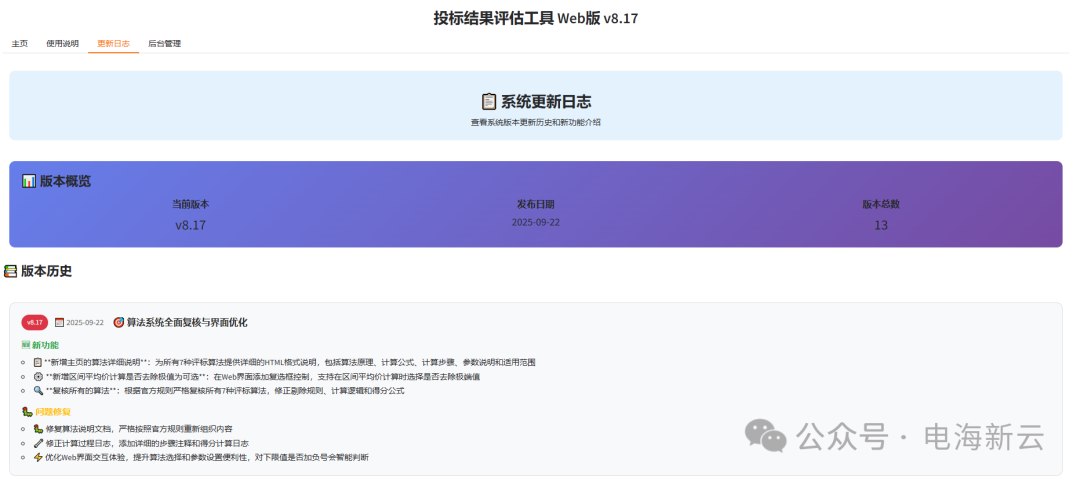The width and height of the screenshot is (1080, 481).
Task: Go to the 后台管理 tab
Action: 164,44
